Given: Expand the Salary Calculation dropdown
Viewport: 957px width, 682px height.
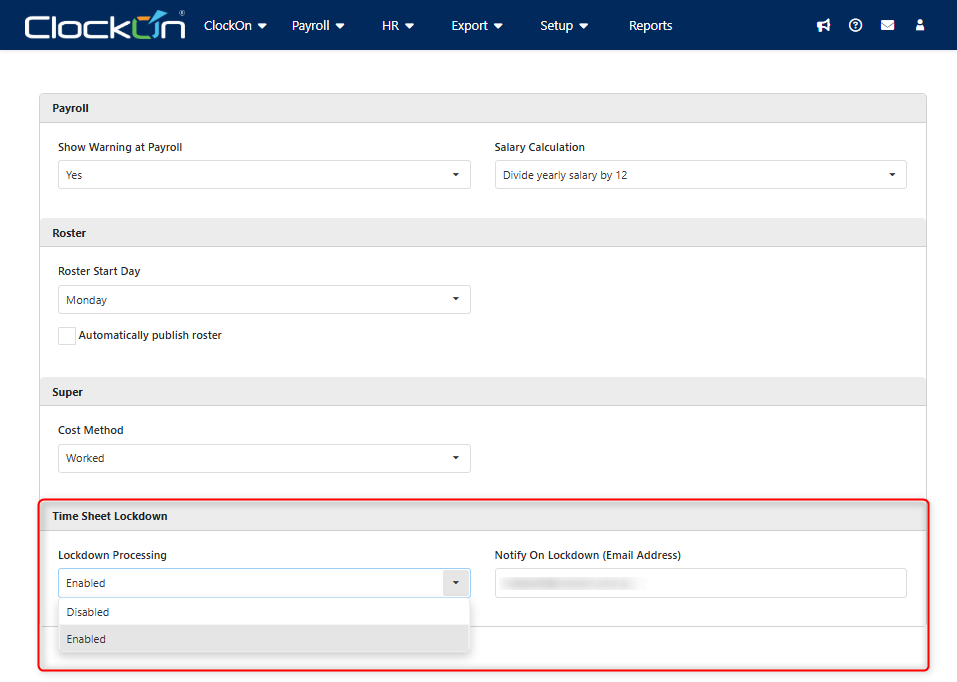Looking at the screenshot, I should point(700,175).
